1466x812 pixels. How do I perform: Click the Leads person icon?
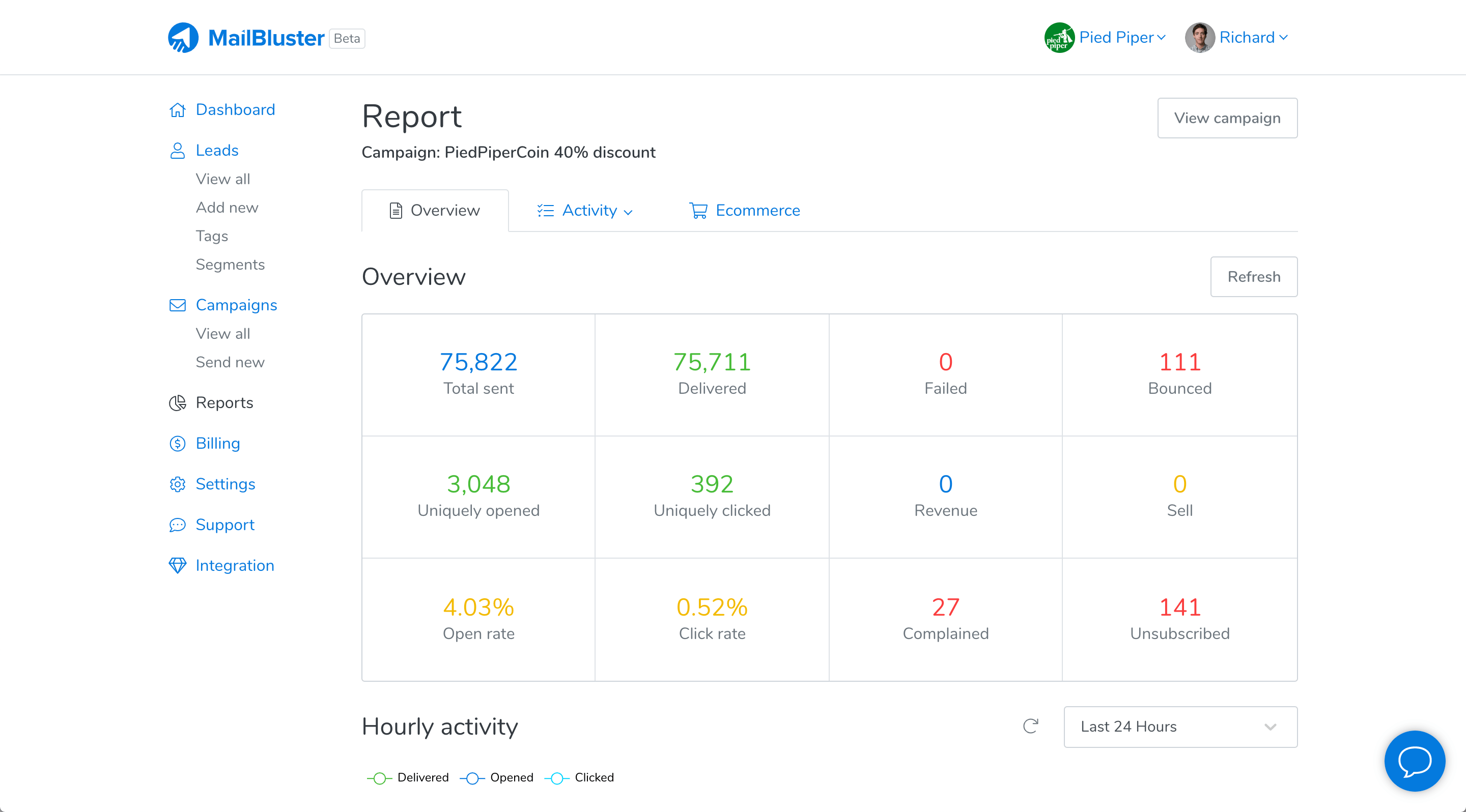coord(178,151)
